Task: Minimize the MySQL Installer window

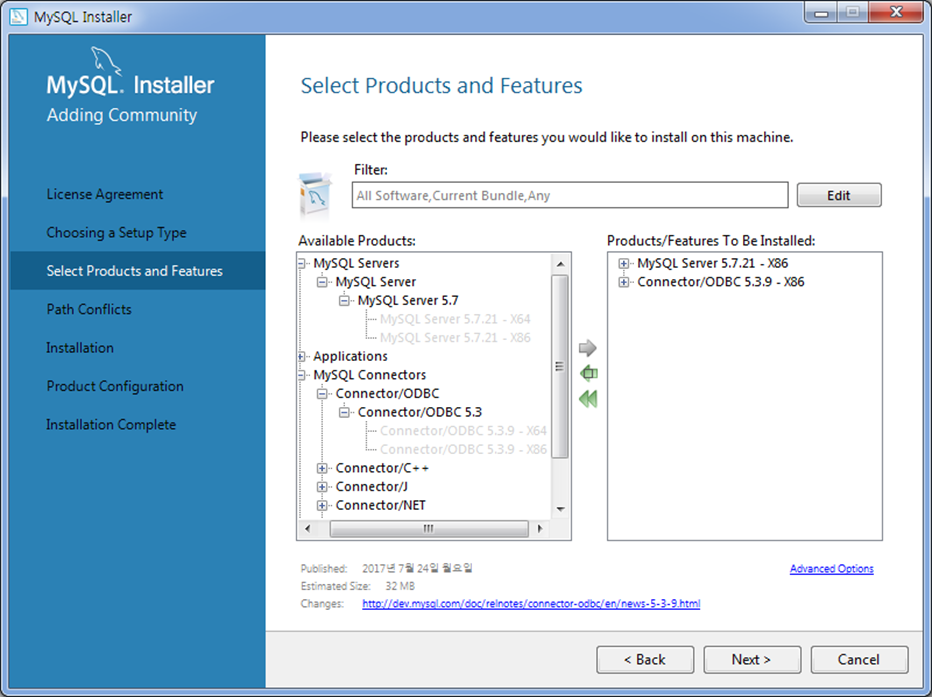Action: click(821, 12)
